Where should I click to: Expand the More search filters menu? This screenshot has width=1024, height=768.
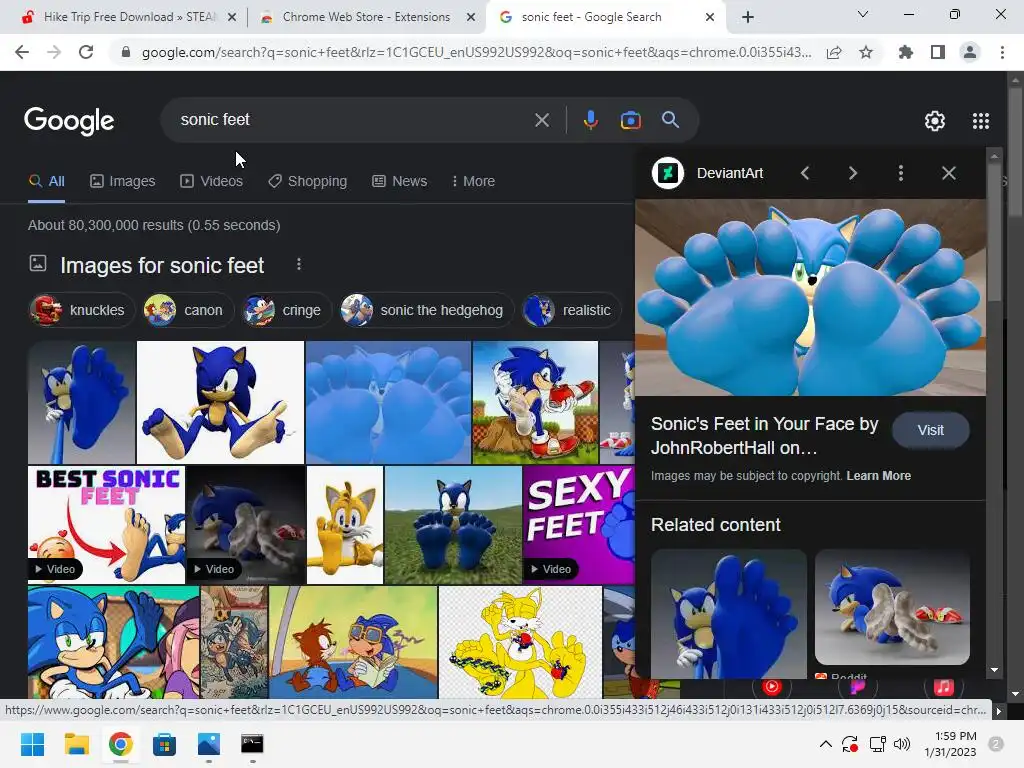tap(473, 181)
